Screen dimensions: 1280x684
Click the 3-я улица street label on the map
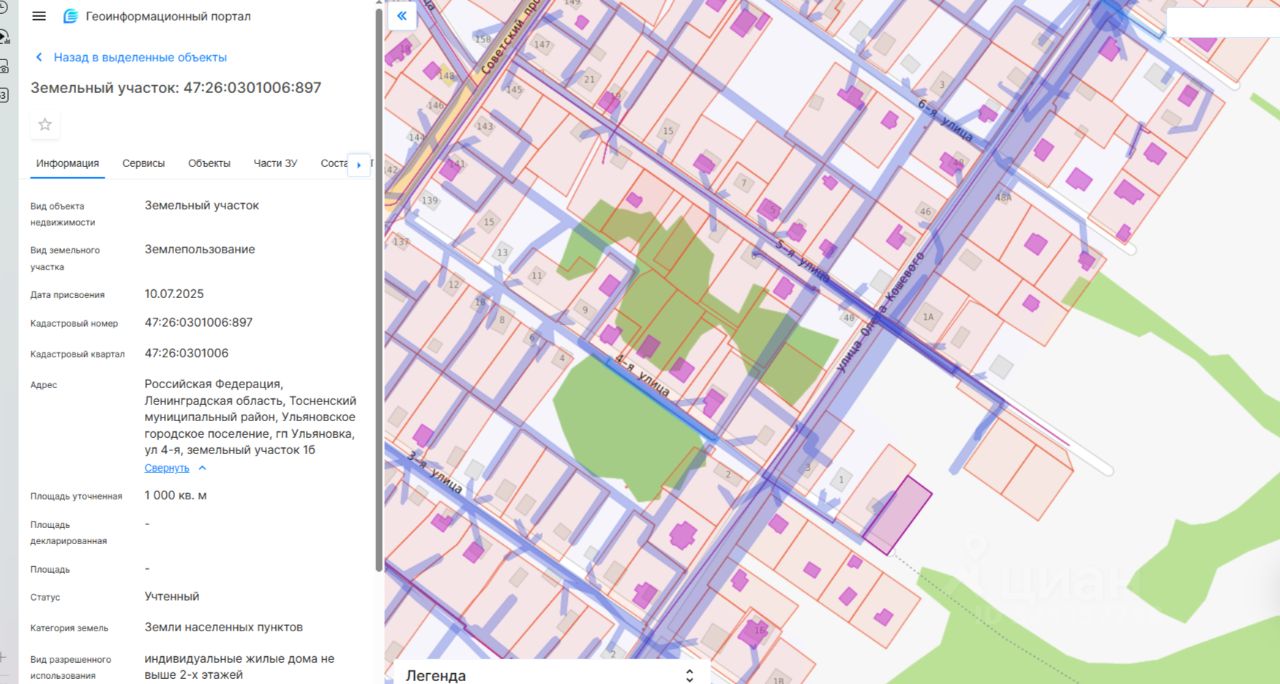pos(435,472)
